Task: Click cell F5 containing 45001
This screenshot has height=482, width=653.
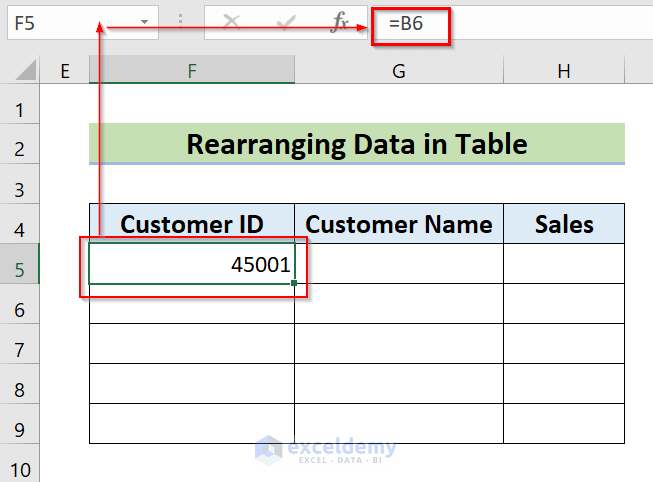Action: [191, 265]
